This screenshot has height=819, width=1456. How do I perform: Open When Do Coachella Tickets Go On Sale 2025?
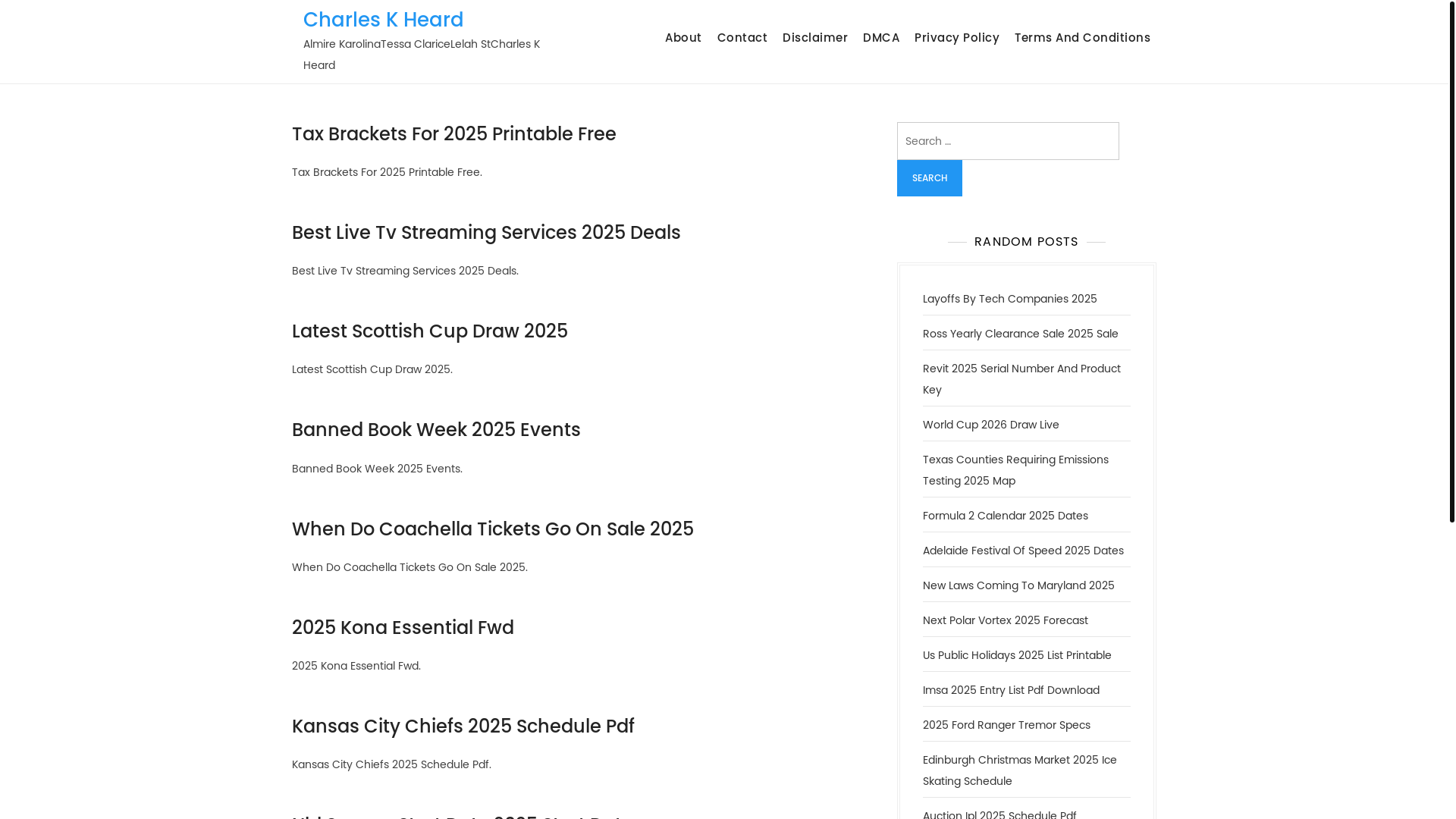point(493,529)
